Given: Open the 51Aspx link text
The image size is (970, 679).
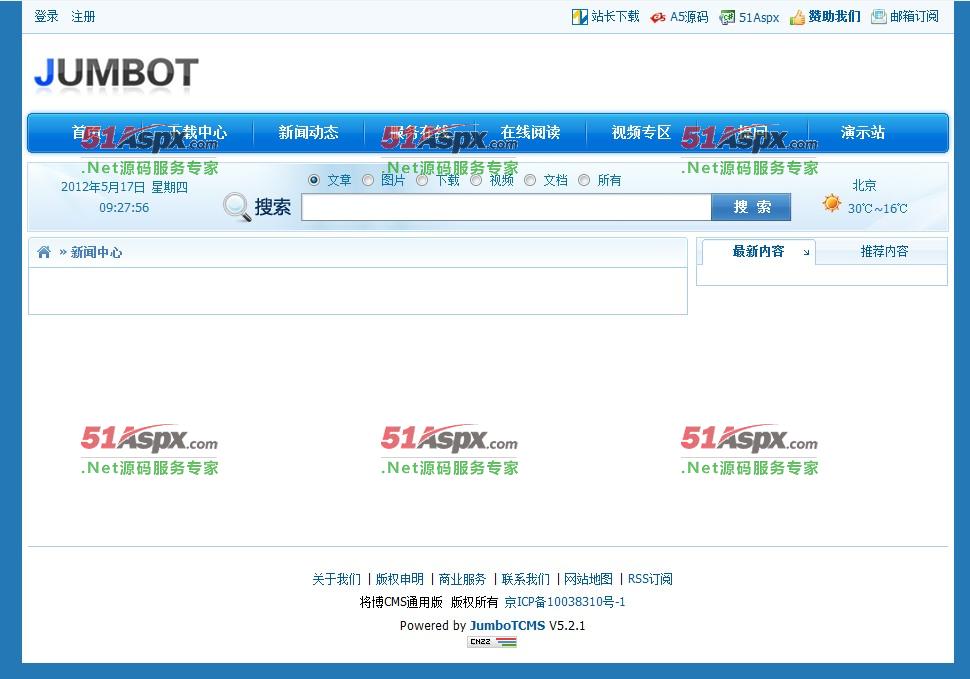Looking at the screenshot, I should point(759,17).
